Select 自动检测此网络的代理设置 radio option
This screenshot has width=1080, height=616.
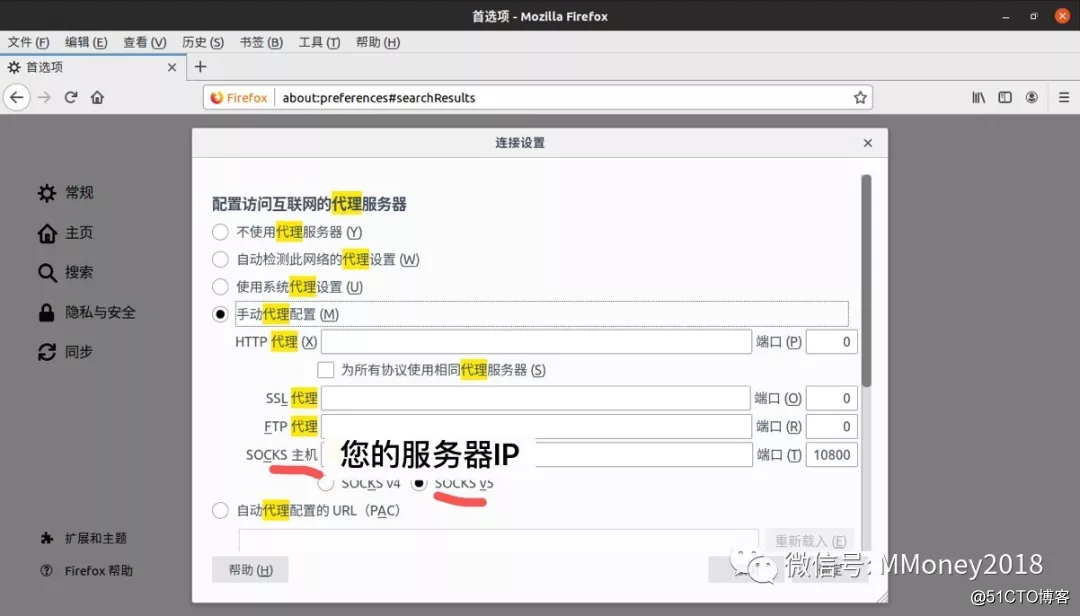pos(220,260)
